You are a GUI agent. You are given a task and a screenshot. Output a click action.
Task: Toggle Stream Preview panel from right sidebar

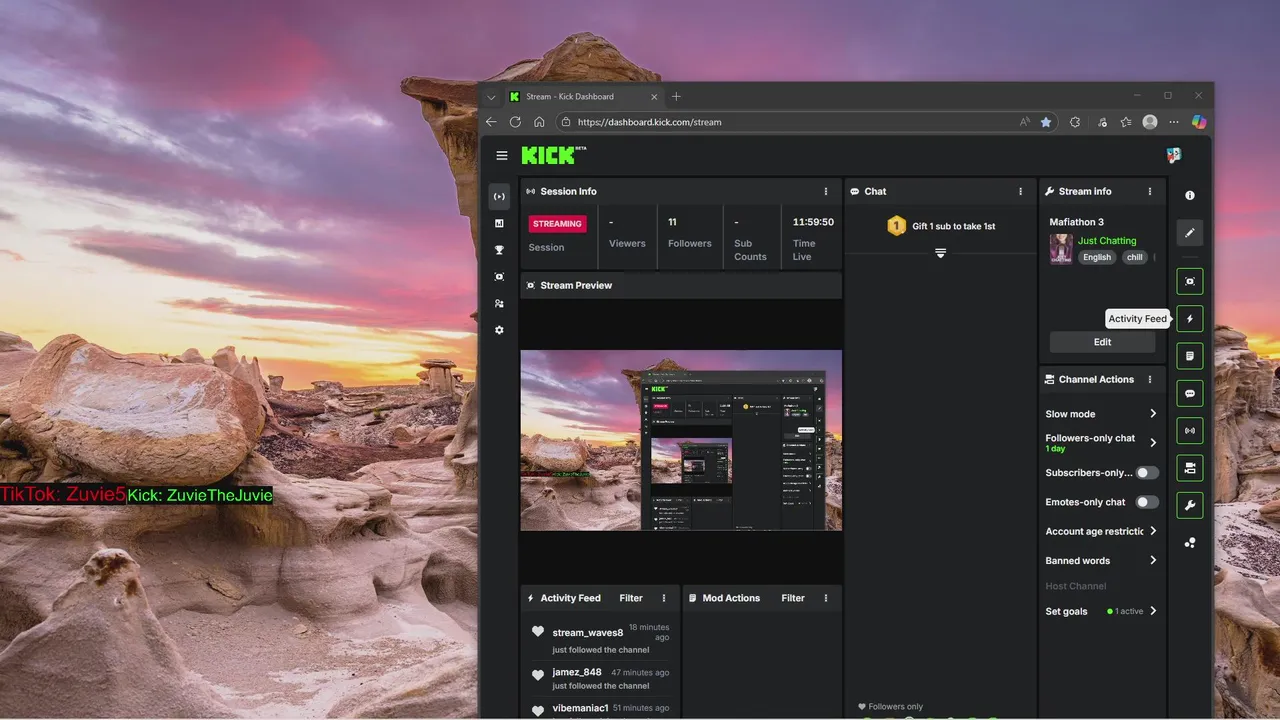tap(1190, 282)
